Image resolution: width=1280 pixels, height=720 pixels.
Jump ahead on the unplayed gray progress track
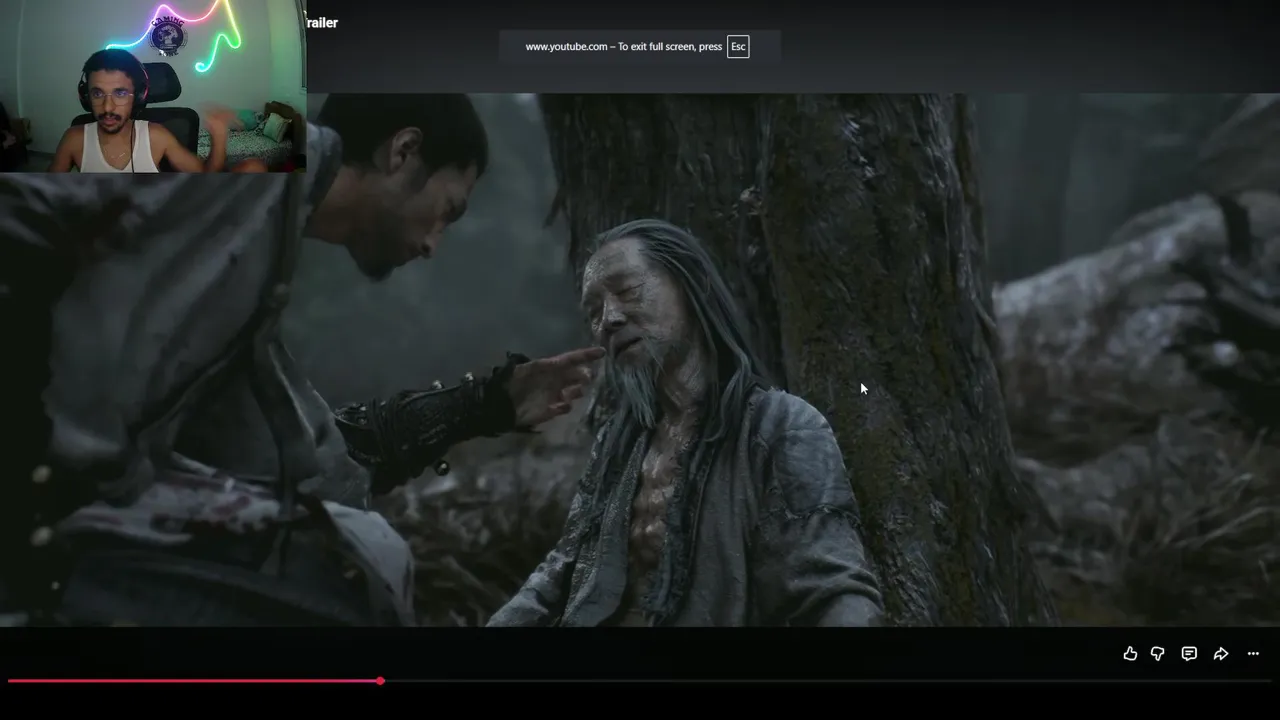[x=828, y=681]
